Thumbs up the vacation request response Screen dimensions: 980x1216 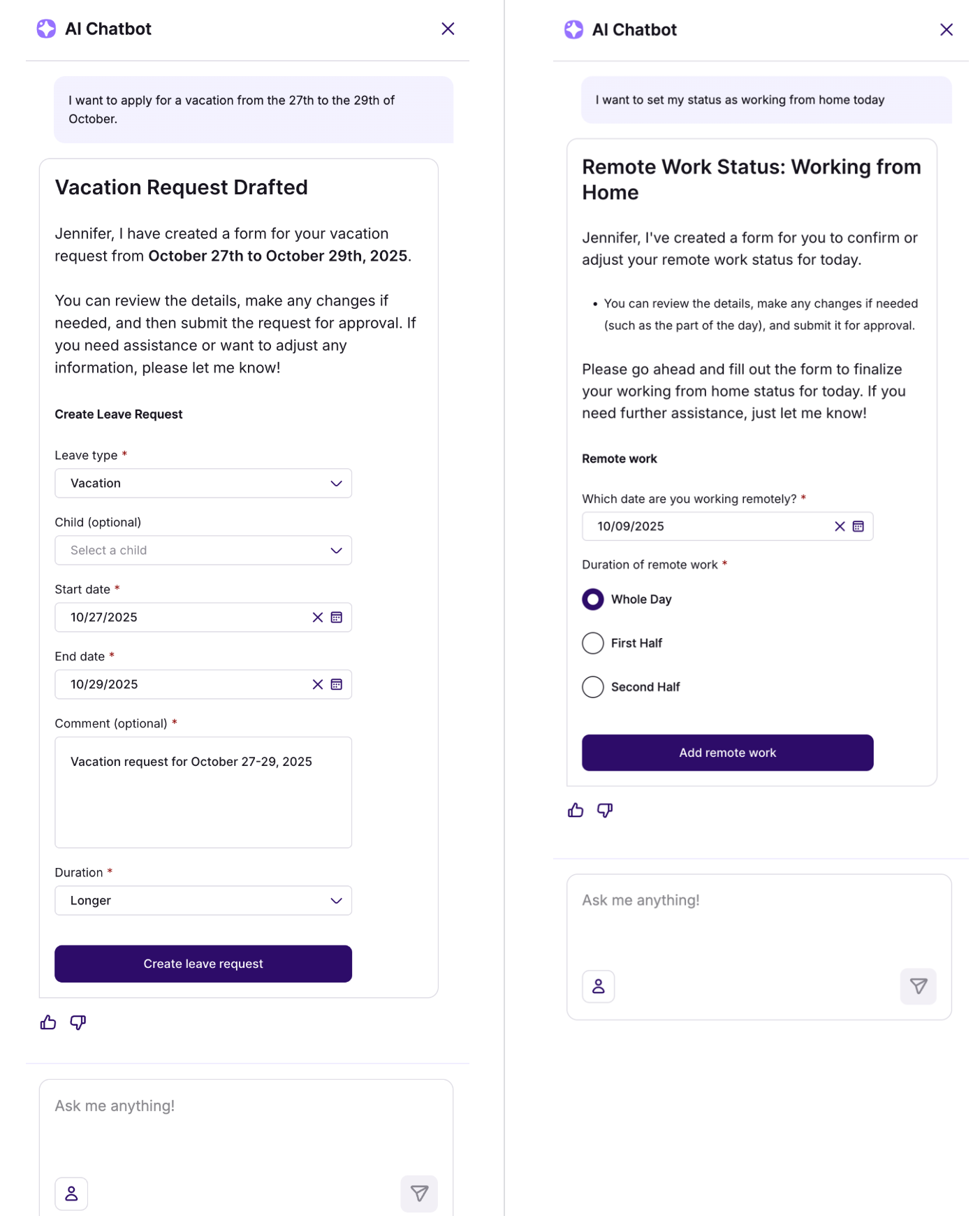tap(48, 1022)
